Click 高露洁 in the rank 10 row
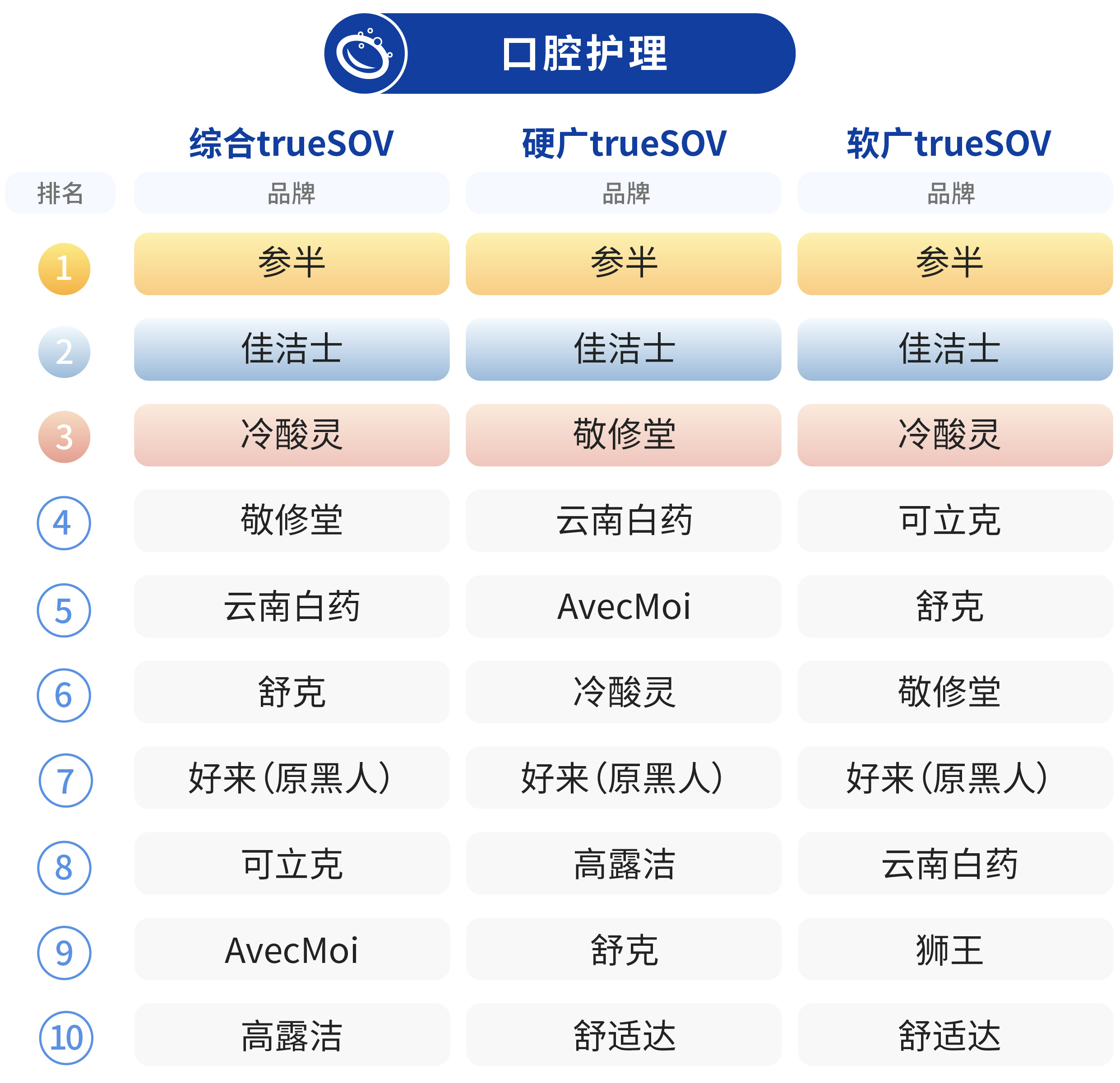The height and width of the screenshot is (1083, 1120). click(292, 1035)
